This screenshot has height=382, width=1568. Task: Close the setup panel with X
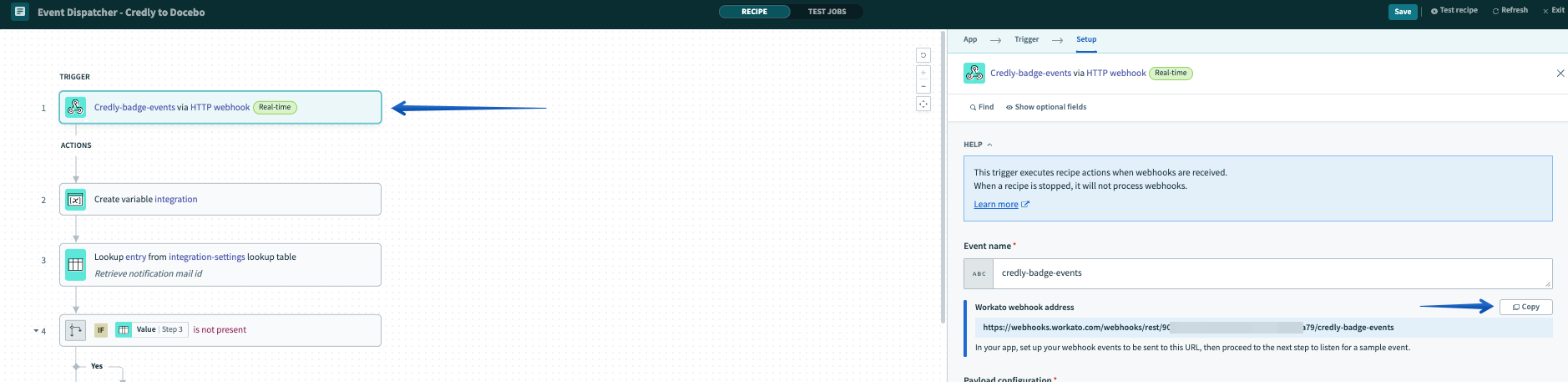point(1560,74)
